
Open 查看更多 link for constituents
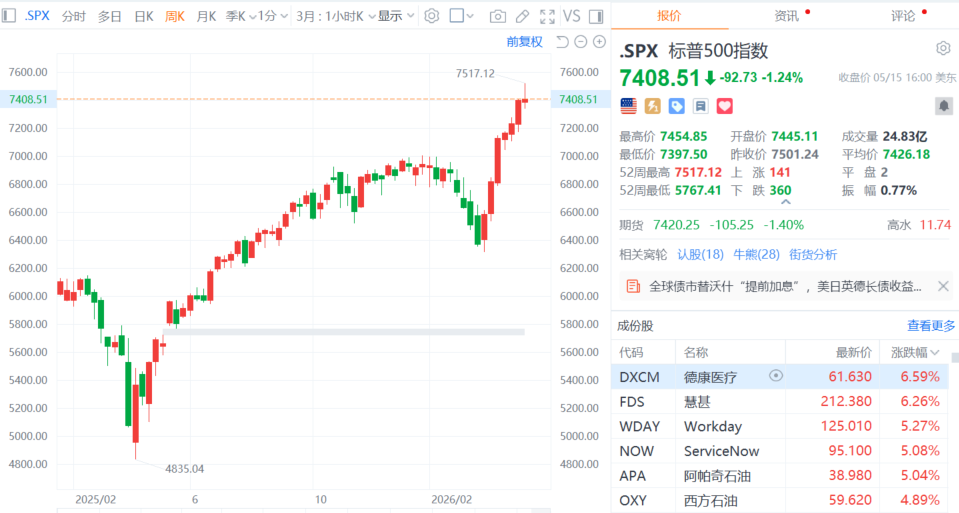click(931, 326)
